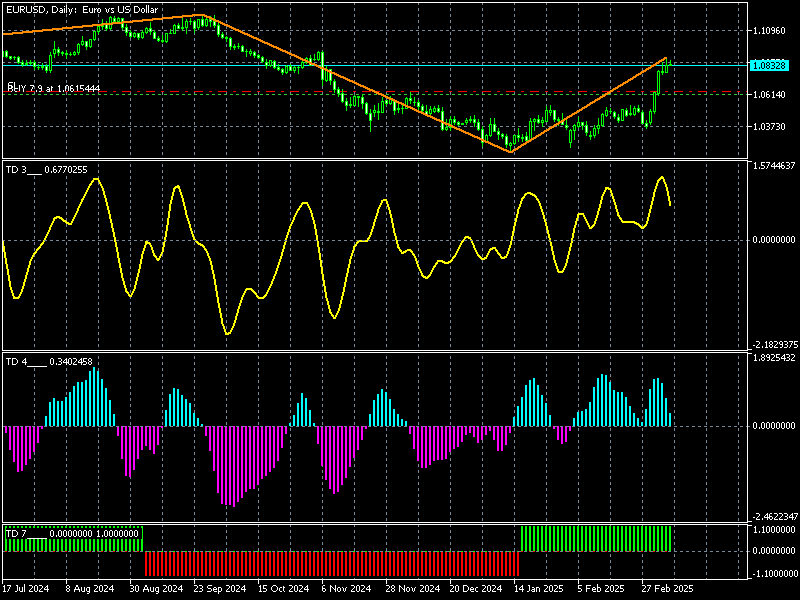Click the 1.8925432 scale maximum value

774,357
